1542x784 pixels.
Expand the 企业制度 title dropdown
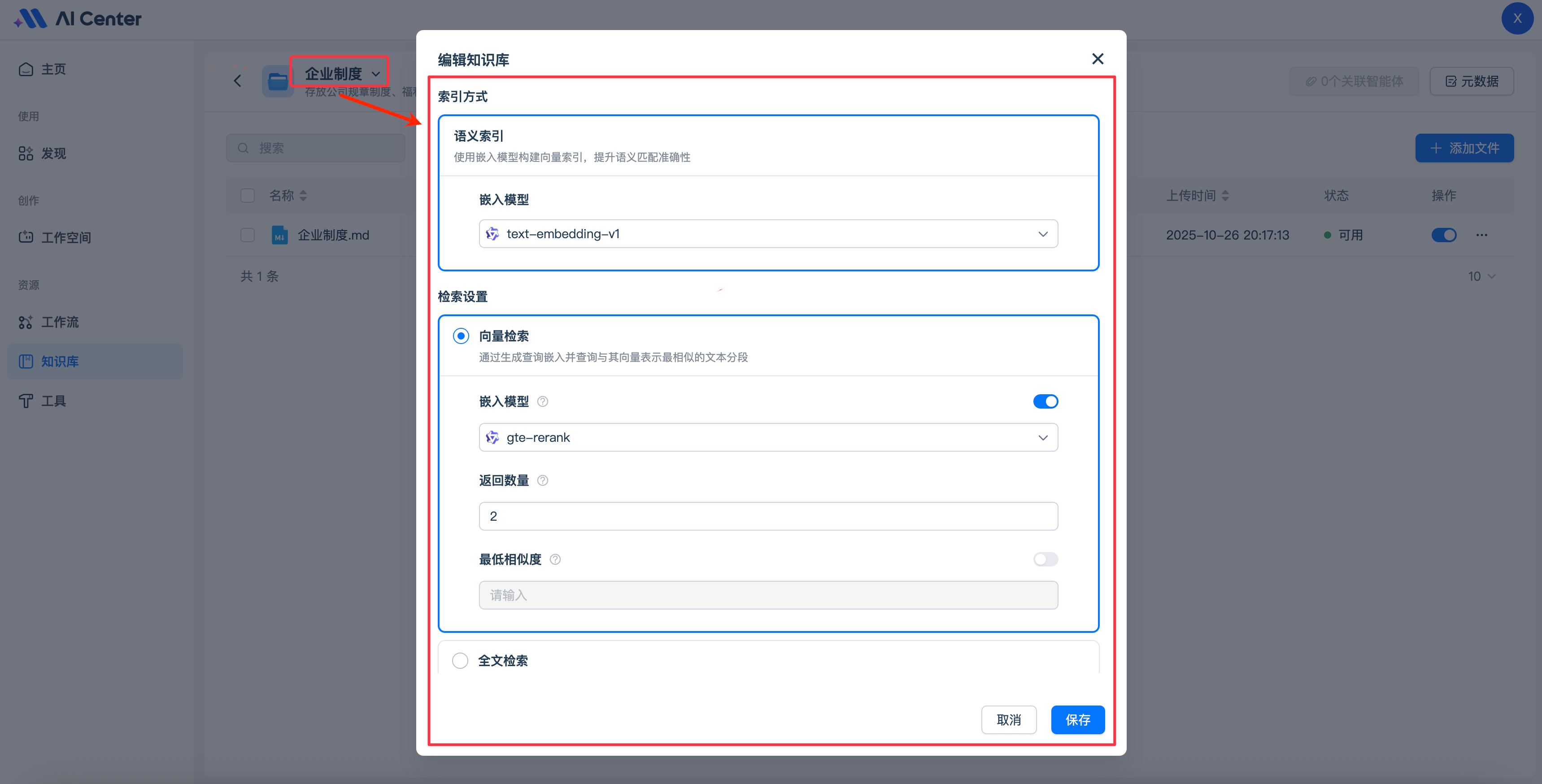(x=342, y=74)
